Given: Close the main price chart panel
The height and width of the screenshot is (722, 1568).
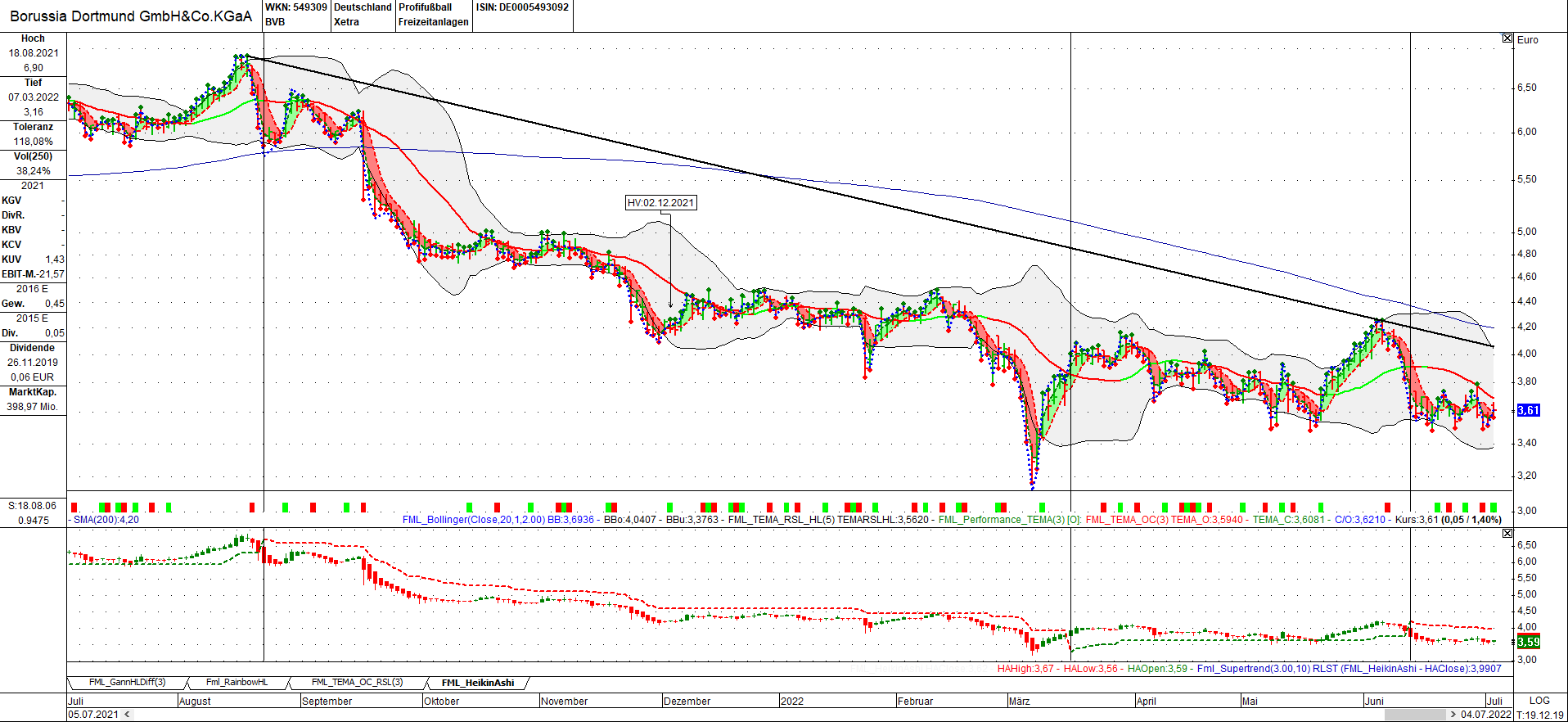Looking at the screenshot, I should (1507, 38).
